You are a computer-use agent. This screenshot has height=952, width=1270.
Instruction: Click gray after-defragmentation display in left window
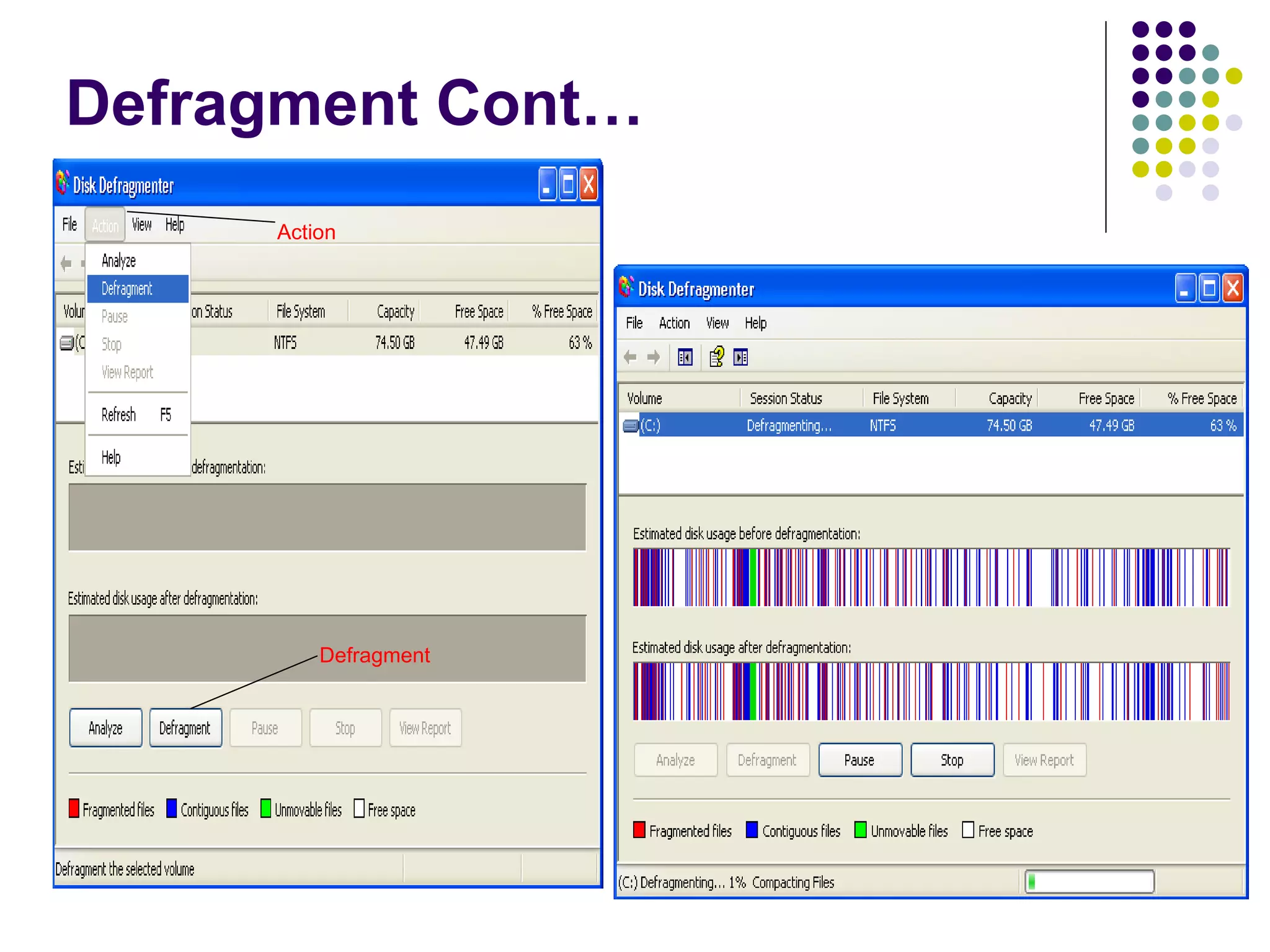click(327, 648)
